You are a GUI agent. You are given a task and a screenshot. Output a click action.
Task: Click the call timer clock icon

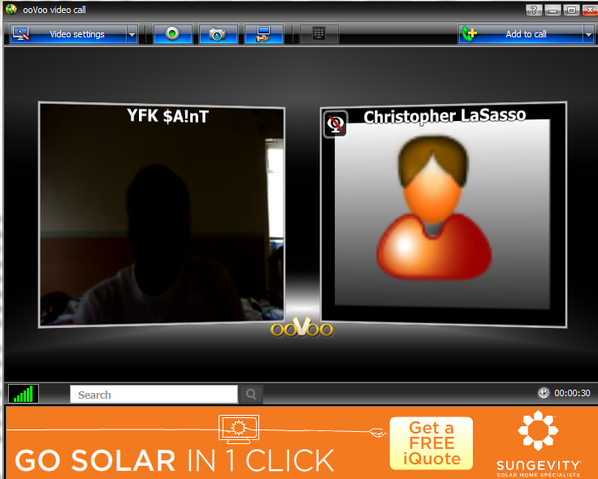(543, 393)
